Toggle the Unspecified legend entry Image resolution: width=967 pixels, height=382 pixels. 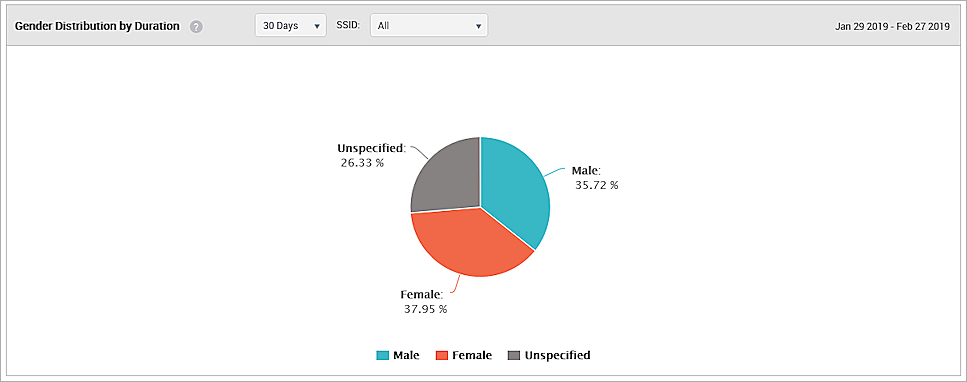pos(549,355)
